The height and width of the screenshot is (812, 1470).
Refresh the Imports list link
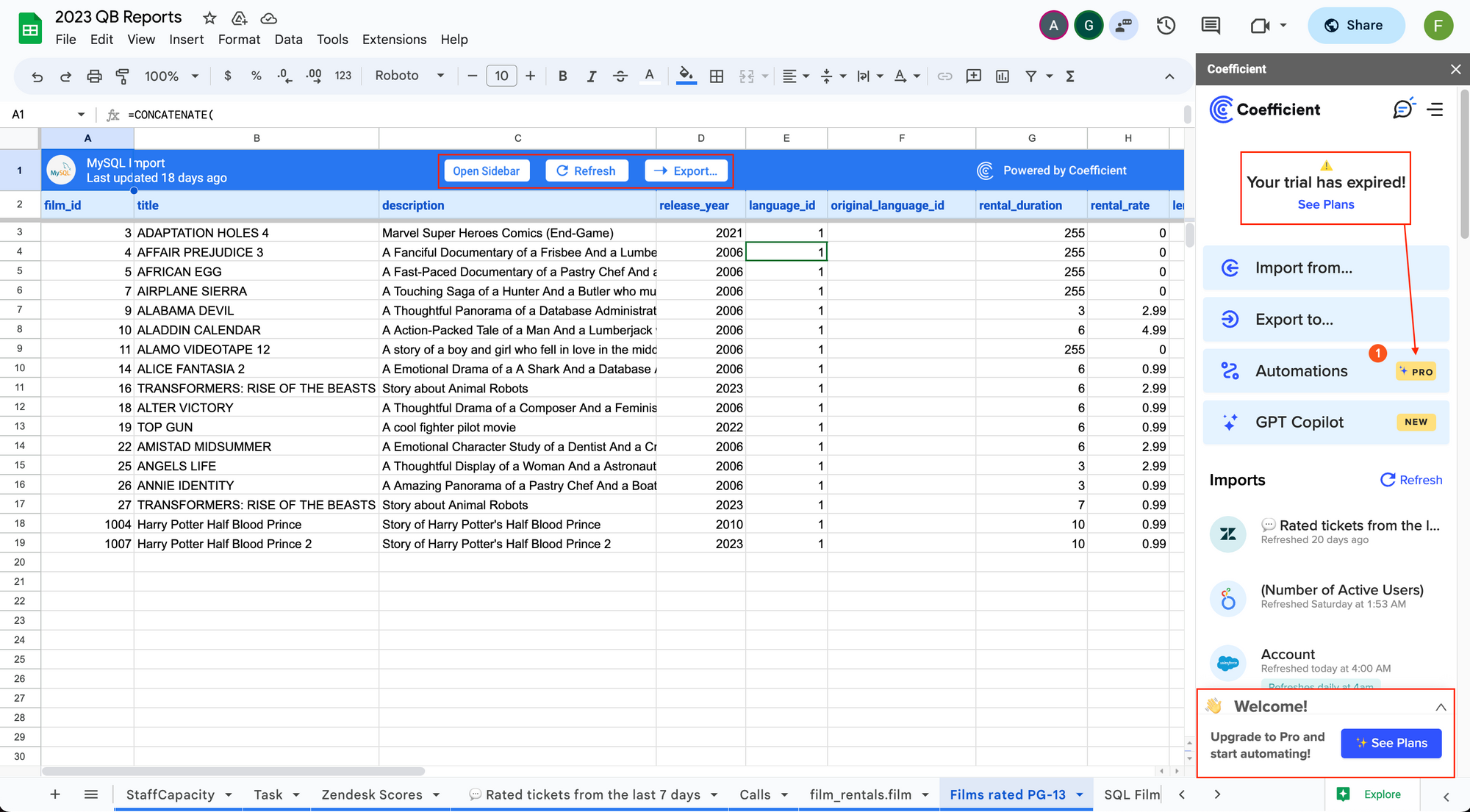(1411, 480)
